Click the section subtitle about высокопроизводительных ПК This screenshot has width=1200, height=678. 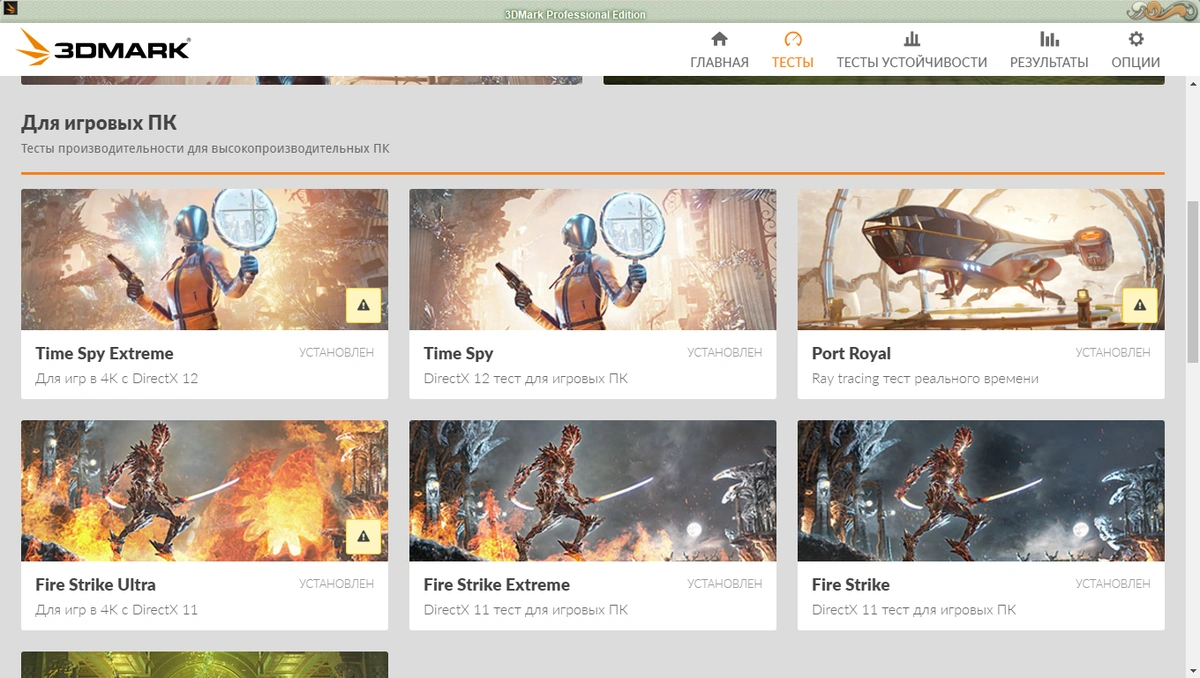click(x=205, y=149)
